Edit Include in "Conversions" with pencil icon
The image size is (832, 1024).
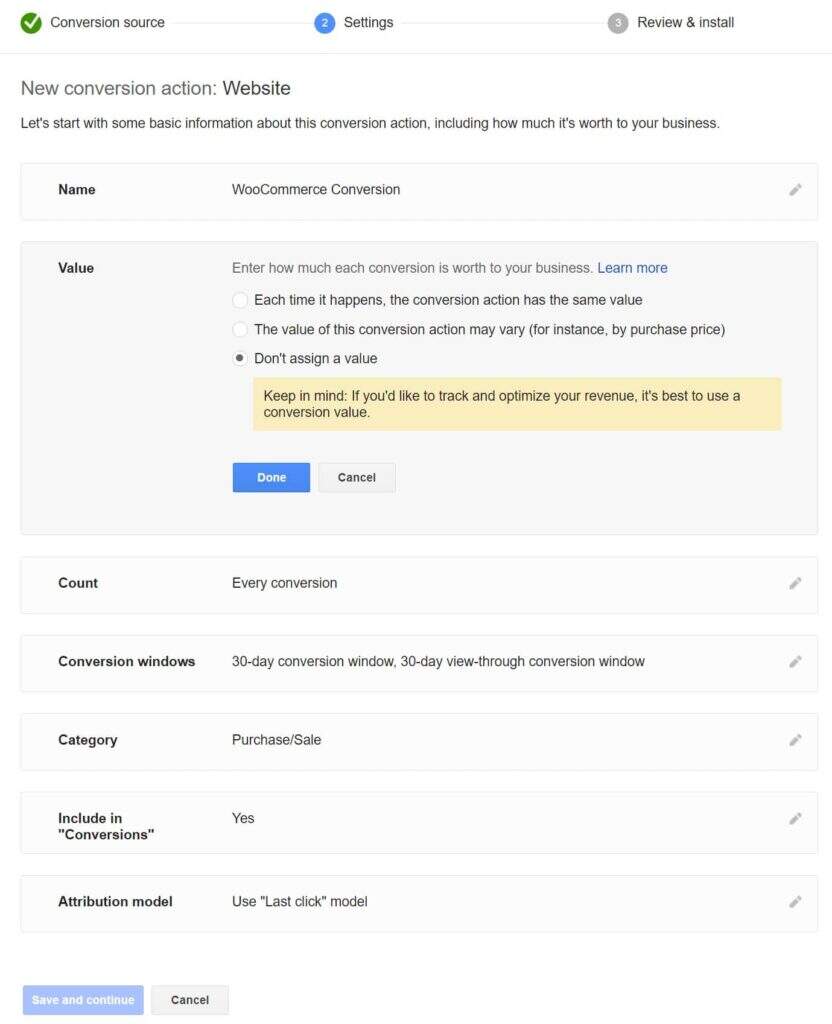[795, 818]
